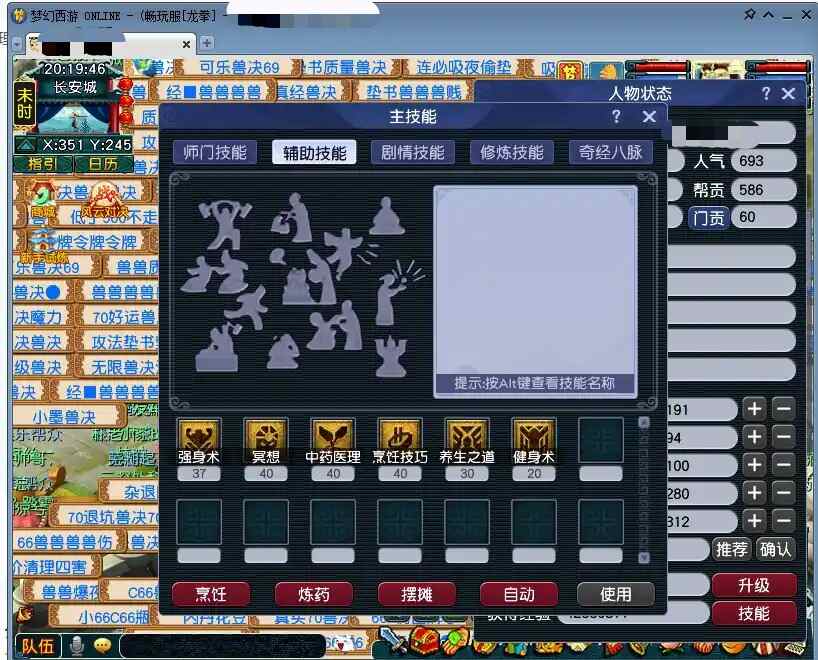This screenshot has height=660, width=818.
Task: Click 推荐 attribute allocation button
Action: (x=732, y=549)
